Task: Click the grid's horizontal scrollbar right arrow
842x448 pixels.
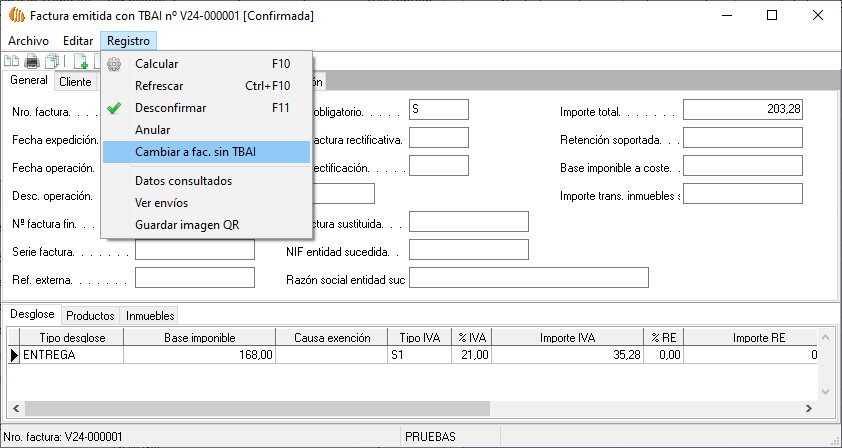Action: (809, 410)
